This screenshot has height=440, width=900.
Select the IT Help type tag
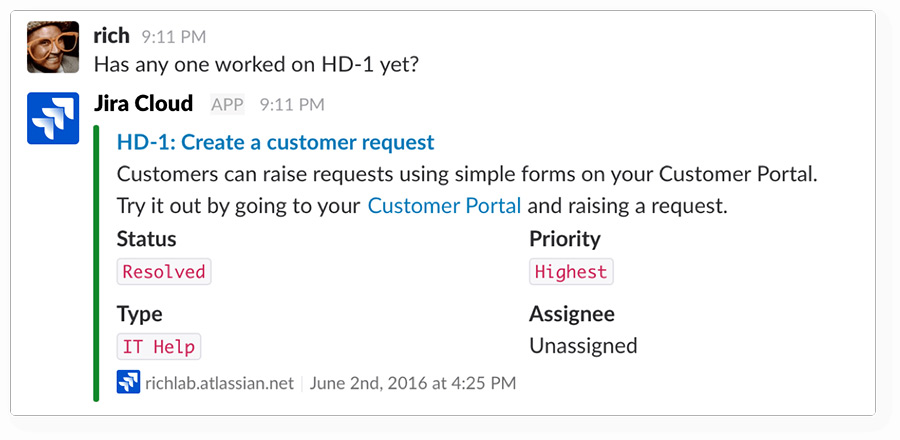[x=159, y=346]
